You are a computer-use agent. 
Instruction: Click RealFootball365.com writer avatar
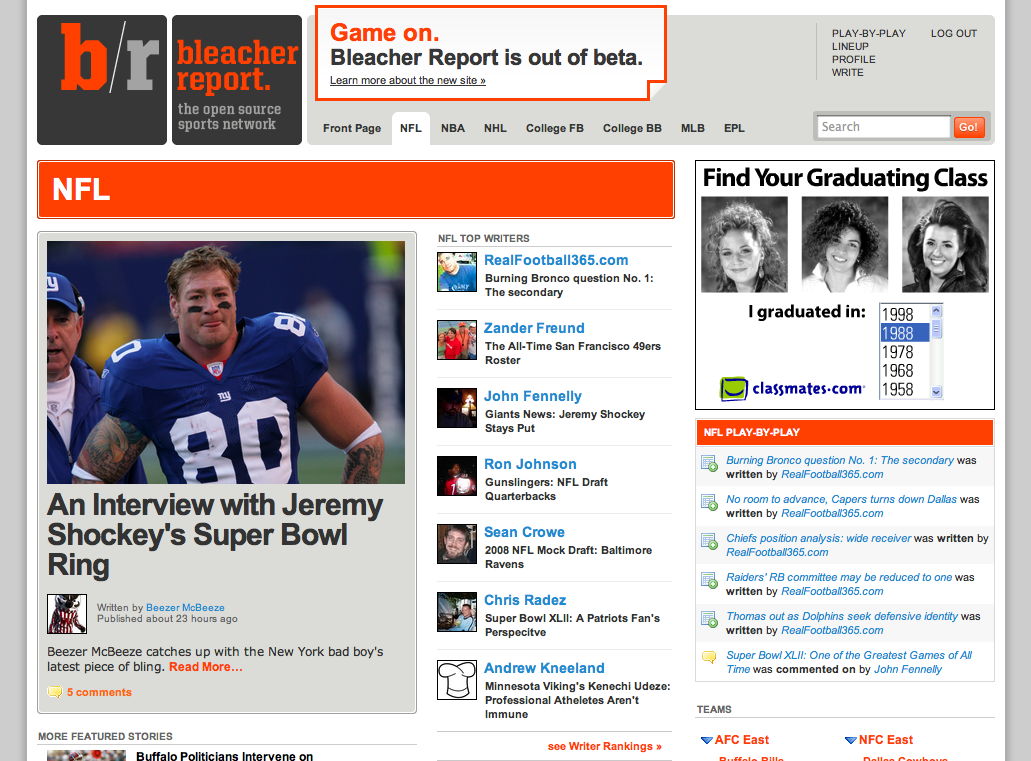point(457,272)
